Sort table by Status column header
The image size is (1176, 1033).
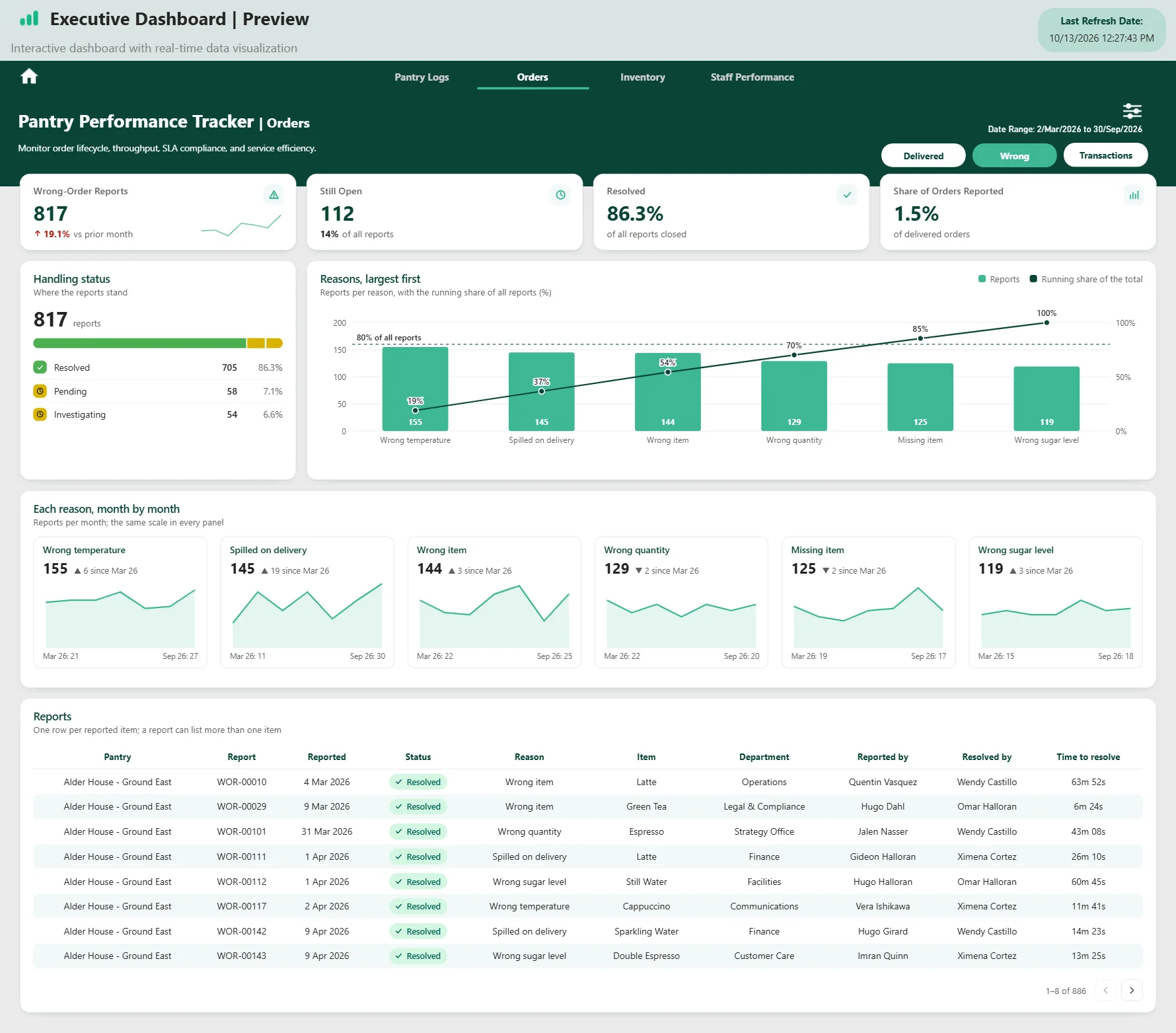418,757
